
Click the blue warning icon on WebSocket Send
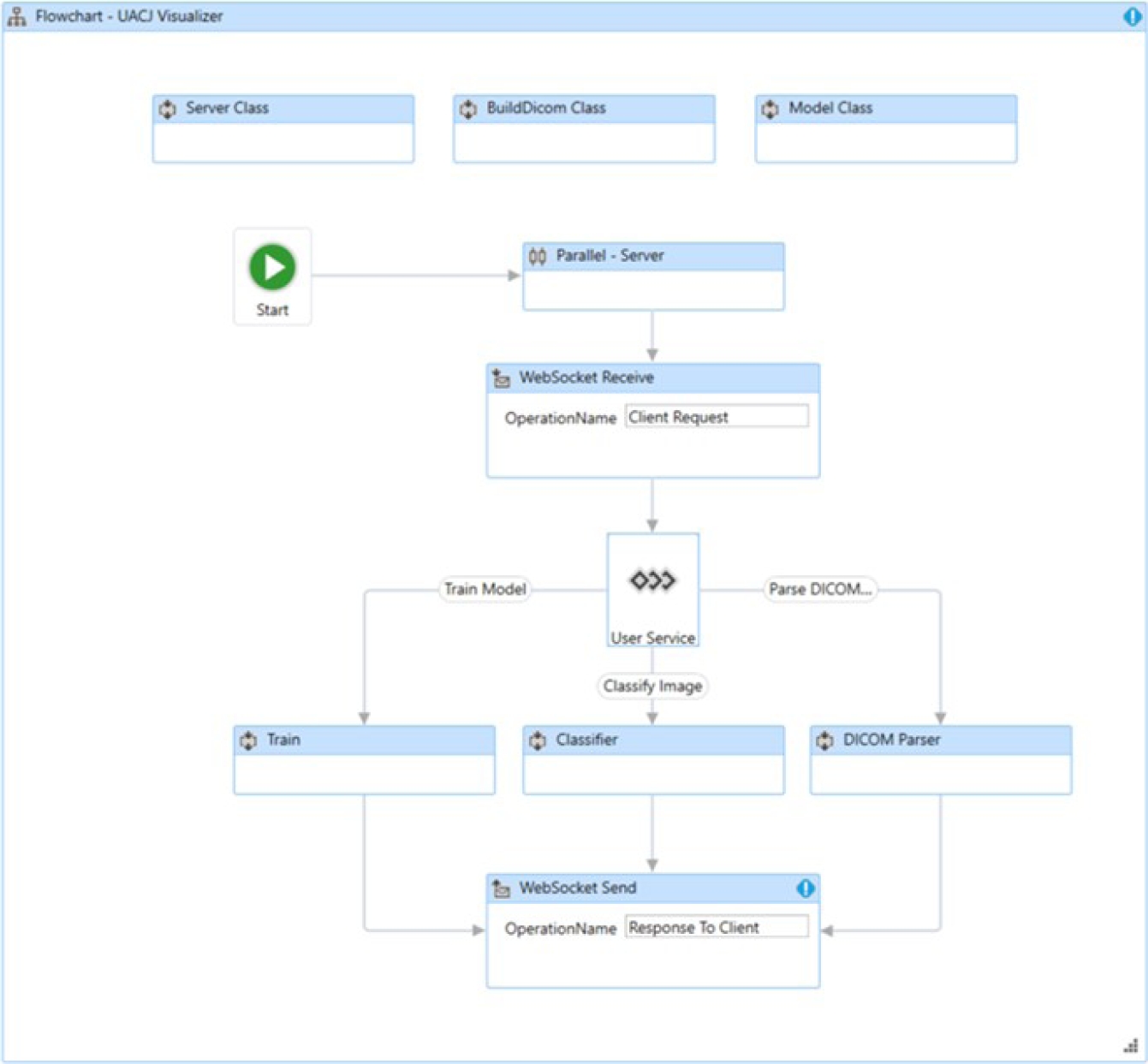coord(805,889)
